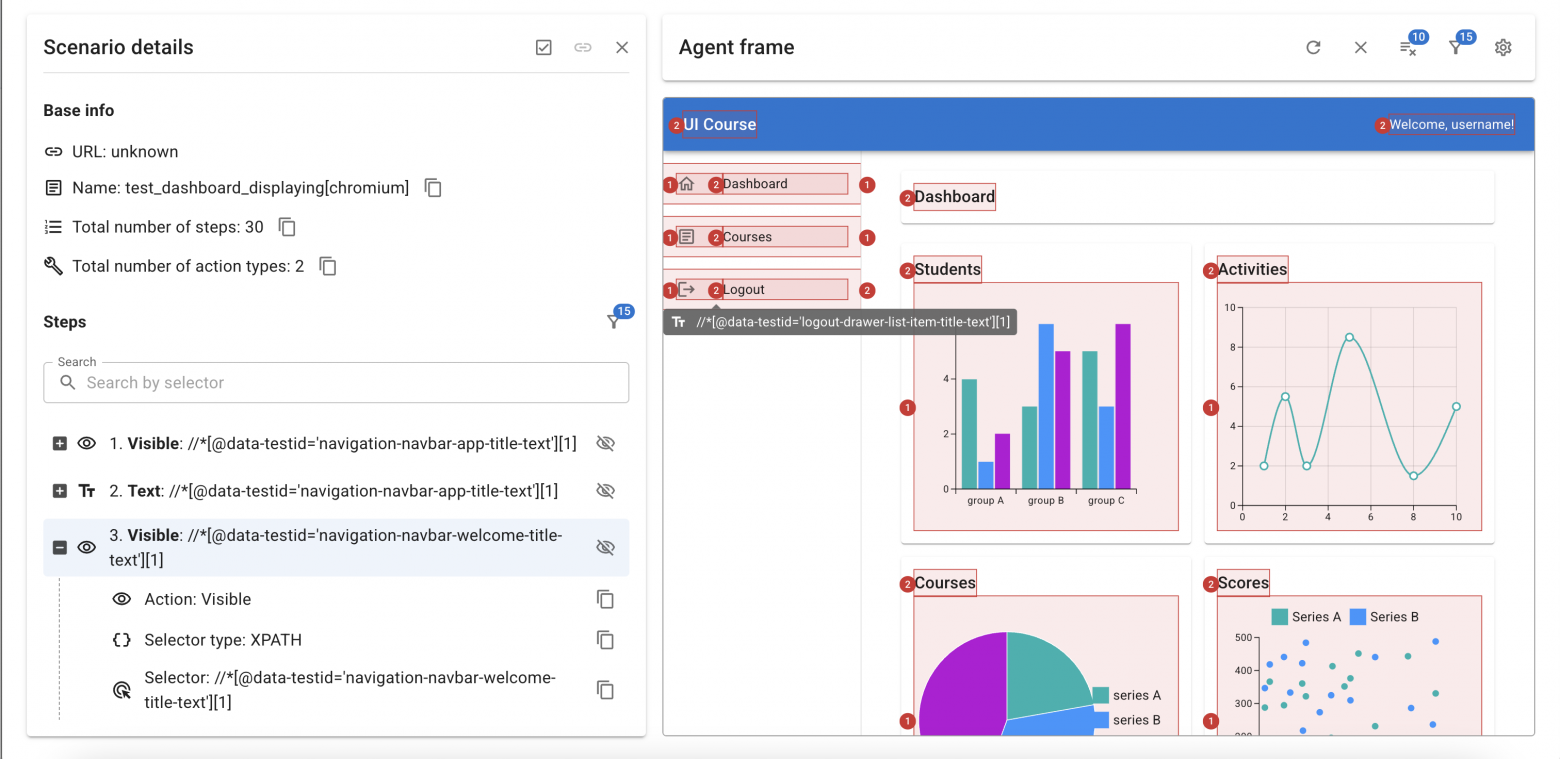Copy total number of steps value
The width and height of the screenshot is (1560, 759).
tap(287, 227)
